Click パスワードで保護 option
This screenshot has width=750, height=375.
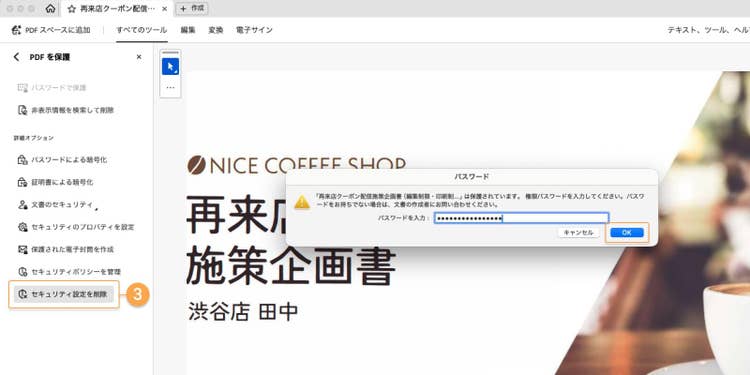click(x=52, y=88)
